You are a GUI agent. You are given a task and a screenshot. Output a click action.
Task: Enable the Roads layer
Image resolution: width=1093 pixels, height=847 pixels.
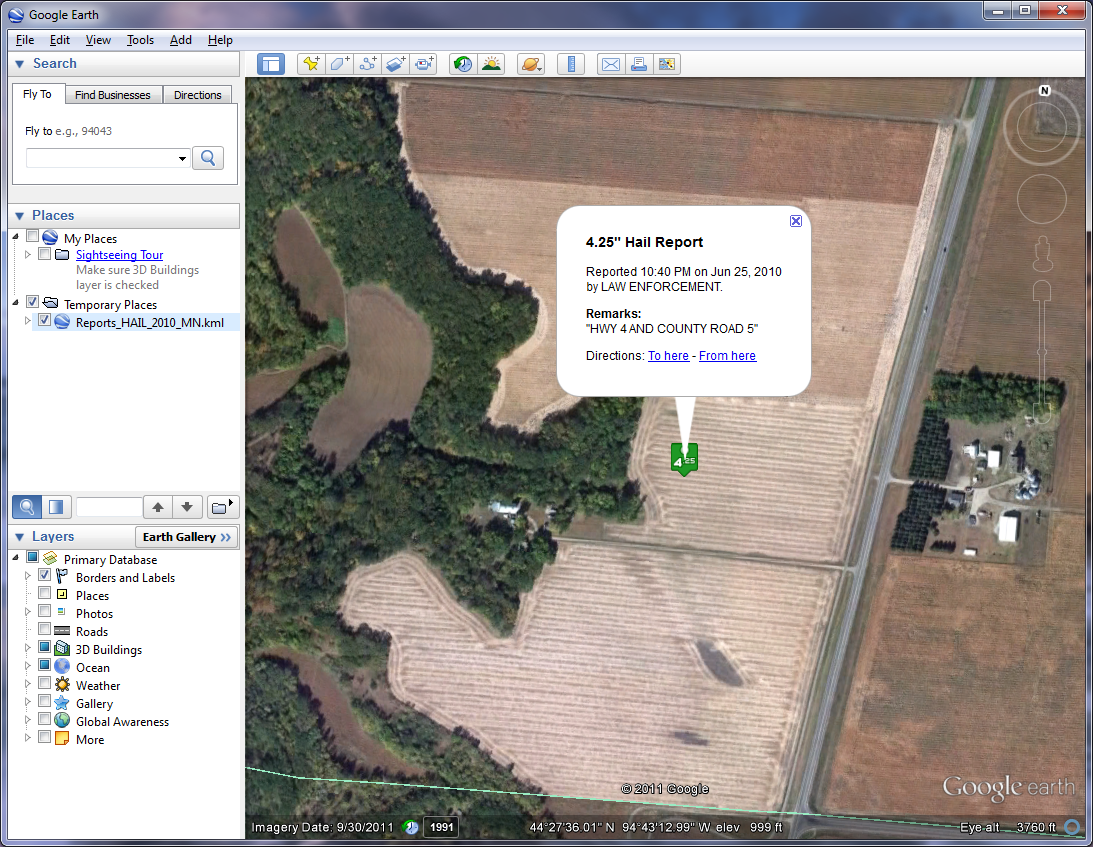click(x=45, y=629)
